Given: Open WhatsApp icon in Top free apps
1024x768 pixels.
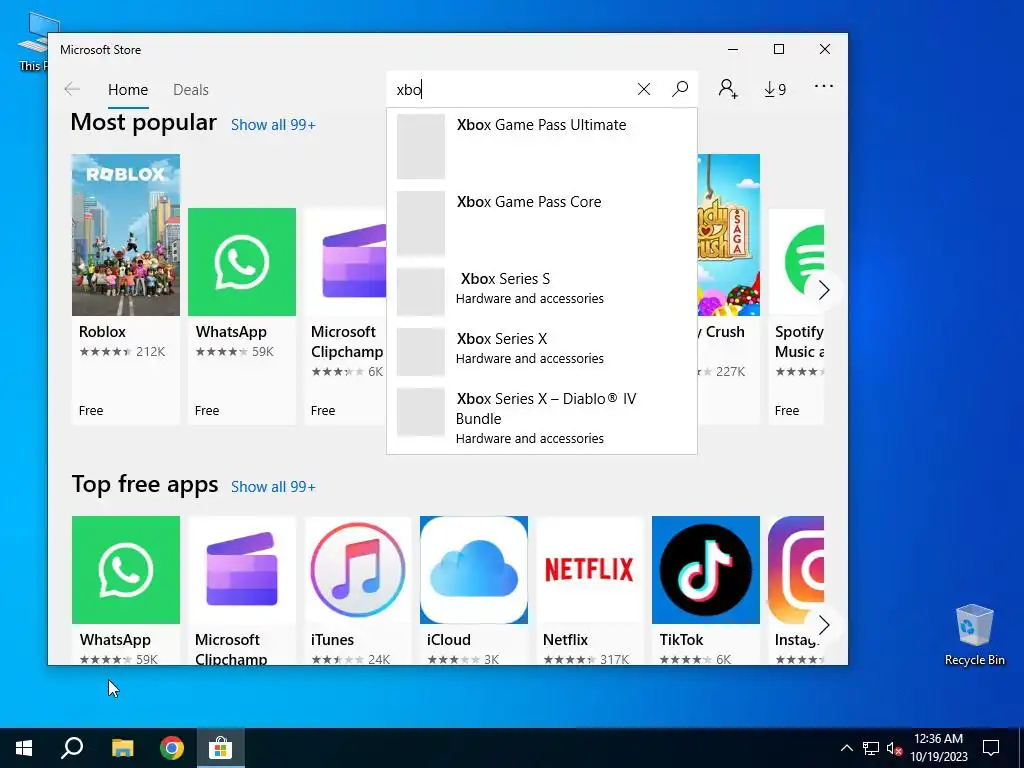Looking at the screenshot, I should [125, 569].
